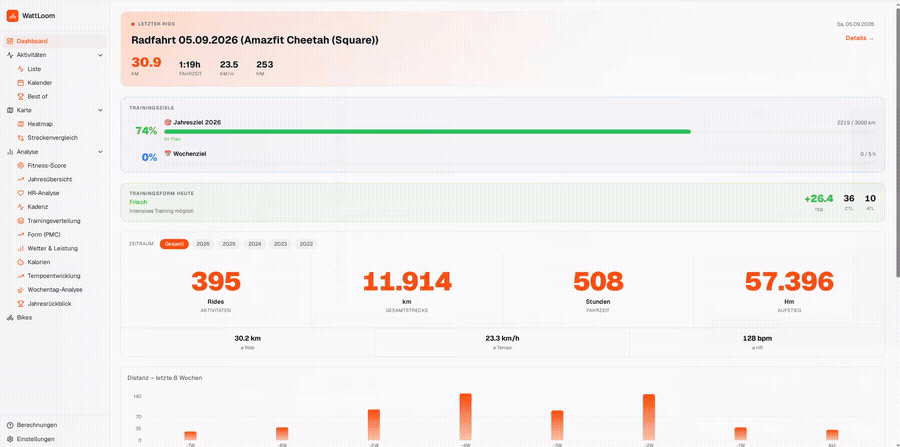900x447 pixels.
Task: Click the 57.396 Hm ascent value
Action: pos(789,281)
